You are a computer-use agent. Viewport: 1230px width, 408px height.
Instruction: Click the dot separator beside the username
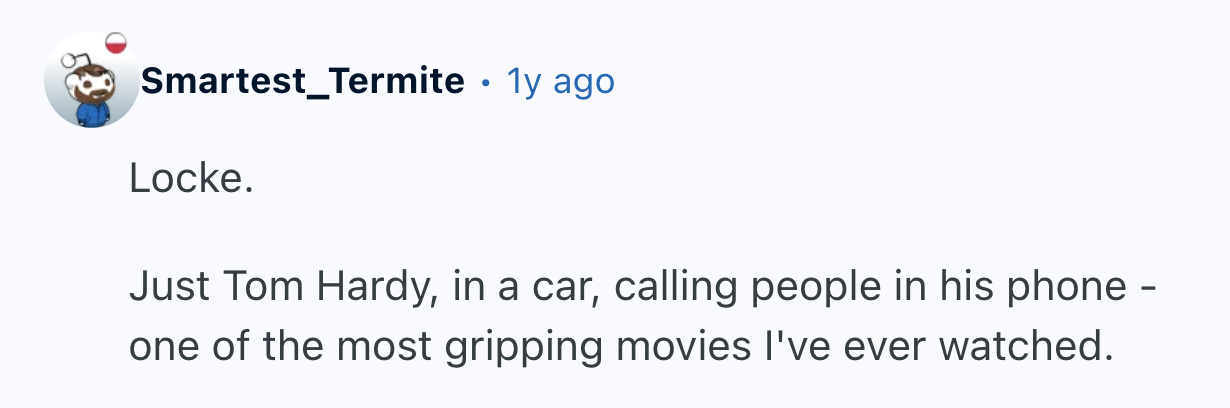tap(485, 81)
